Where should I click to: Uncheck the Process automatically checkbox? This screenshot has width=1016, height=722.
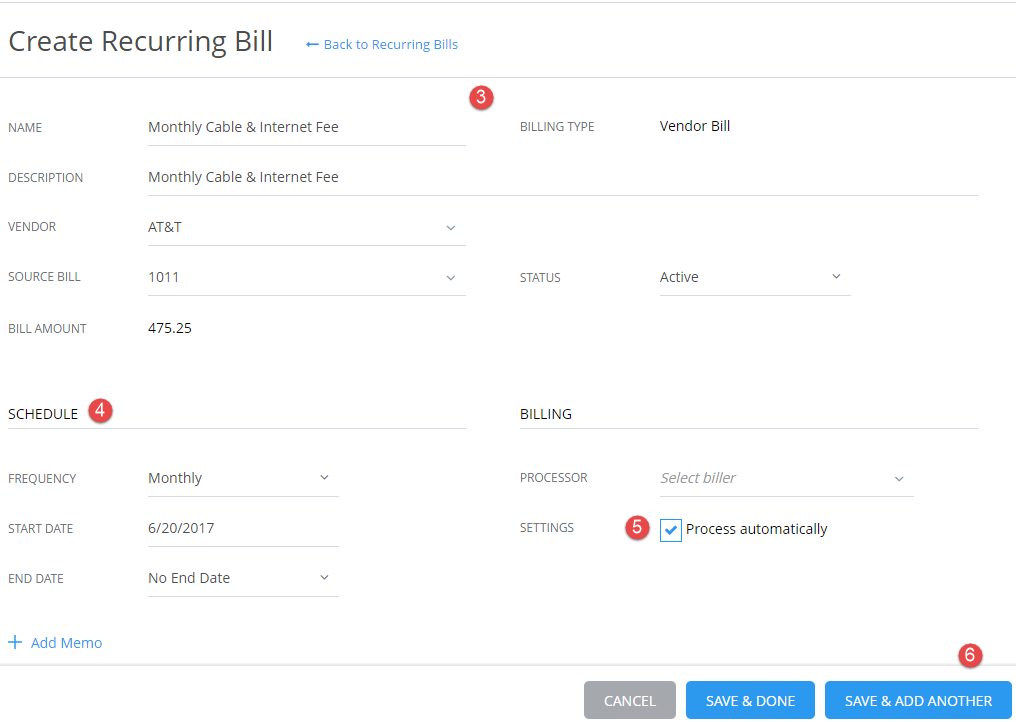click(x=671, y=530)
